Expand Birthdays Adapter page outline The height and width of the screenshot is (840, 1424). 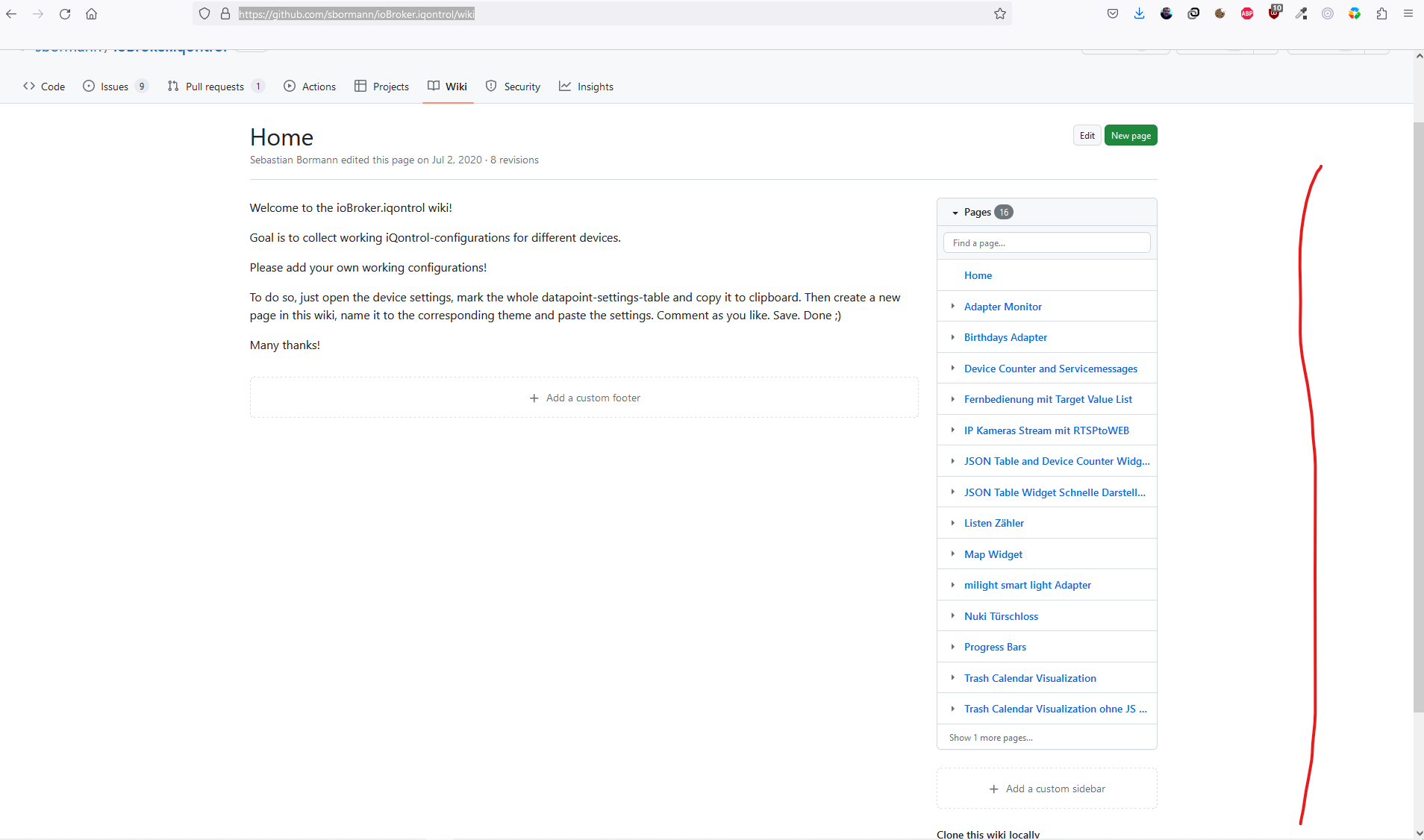tap(953, 337)
